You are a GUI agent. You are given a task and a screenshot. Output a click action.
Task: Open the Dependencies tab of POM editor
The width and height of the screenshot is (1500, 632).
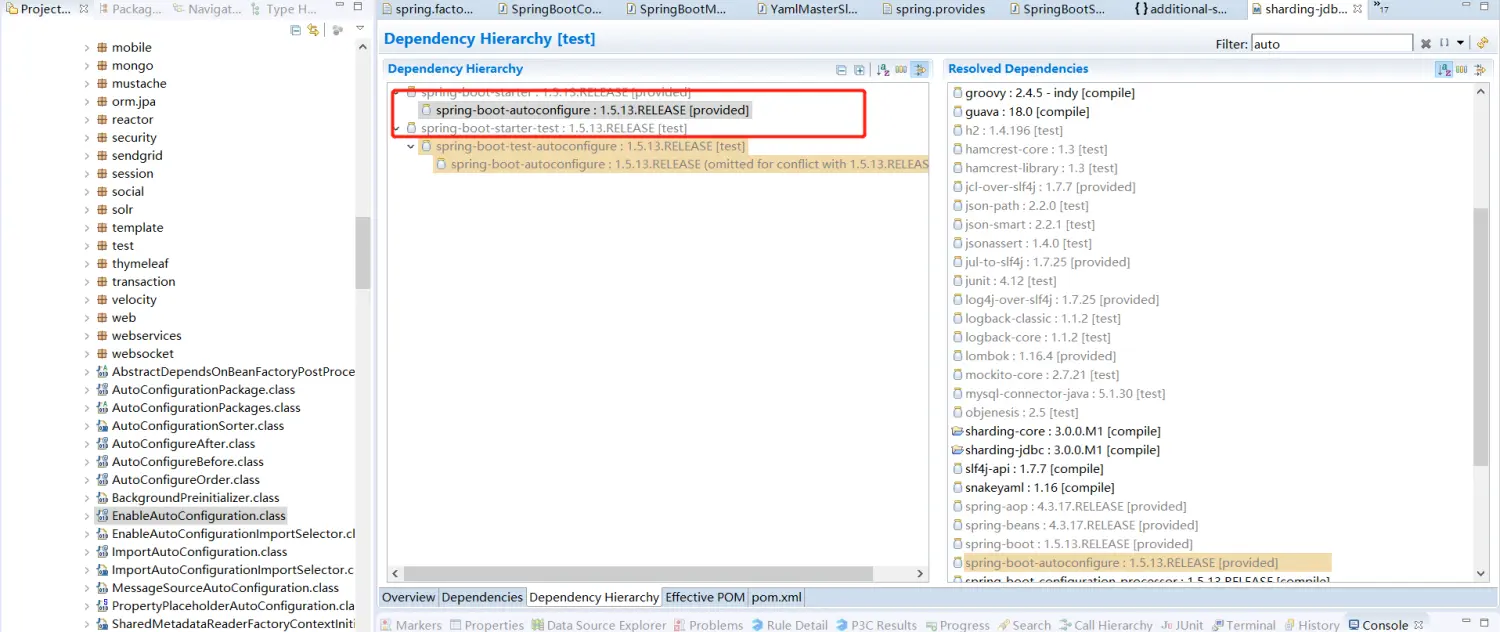pyautogui.click(x=482, y=597)
